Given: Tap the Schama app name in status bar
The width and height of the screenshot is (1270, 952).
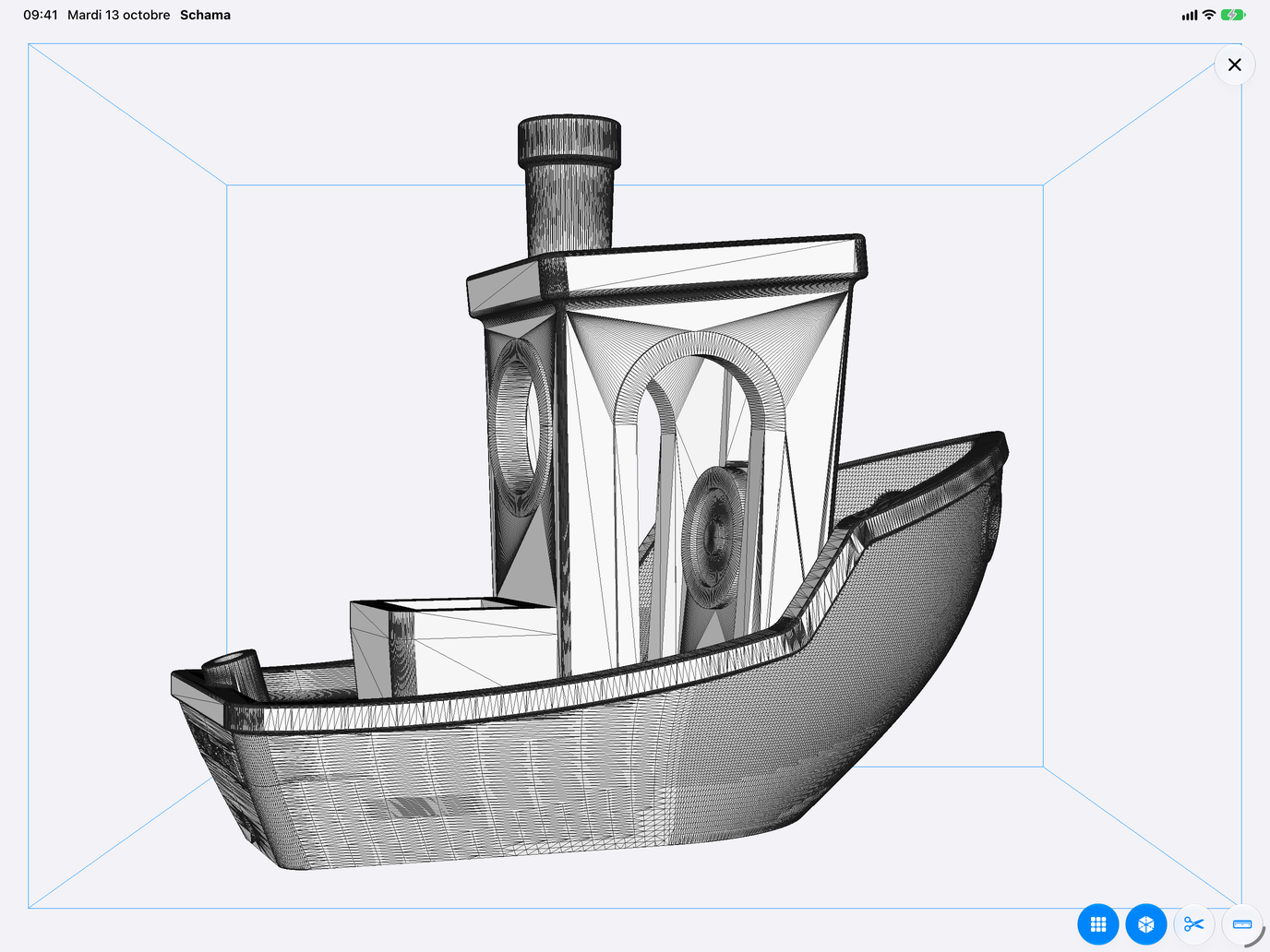Looking at the screenshot, I should tap(205, 15).
